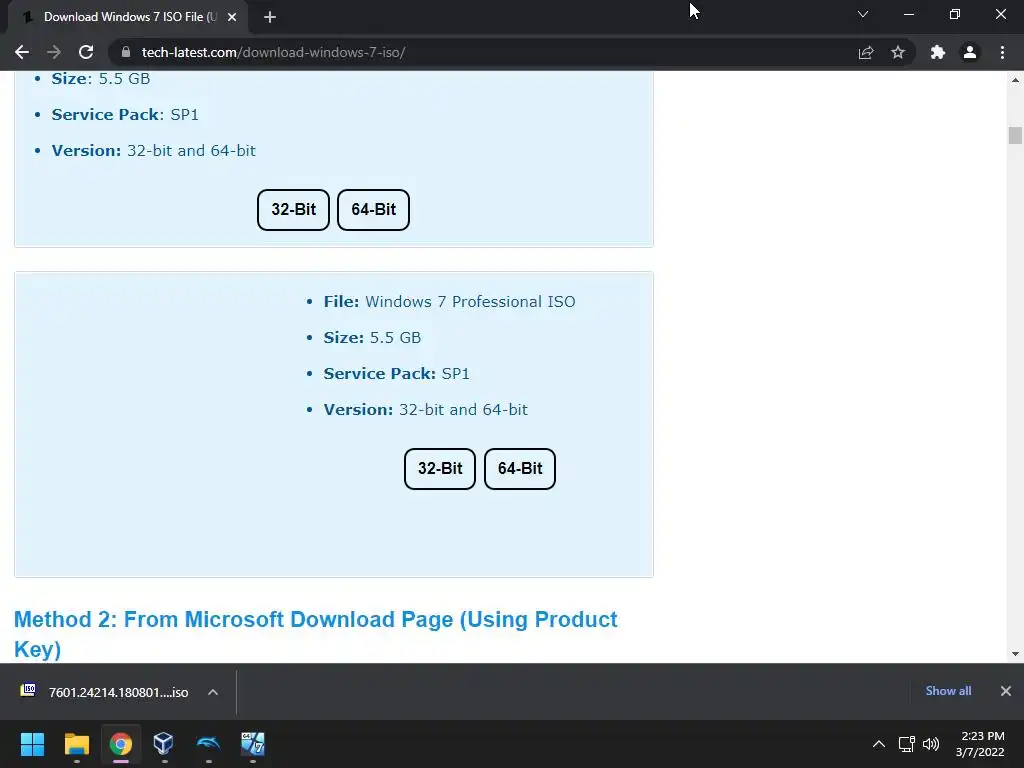This screenshot has height=768, width=1024.
Task: Download Windows 7 Professional 32-Bit ISO
Action: coord(440,469)
